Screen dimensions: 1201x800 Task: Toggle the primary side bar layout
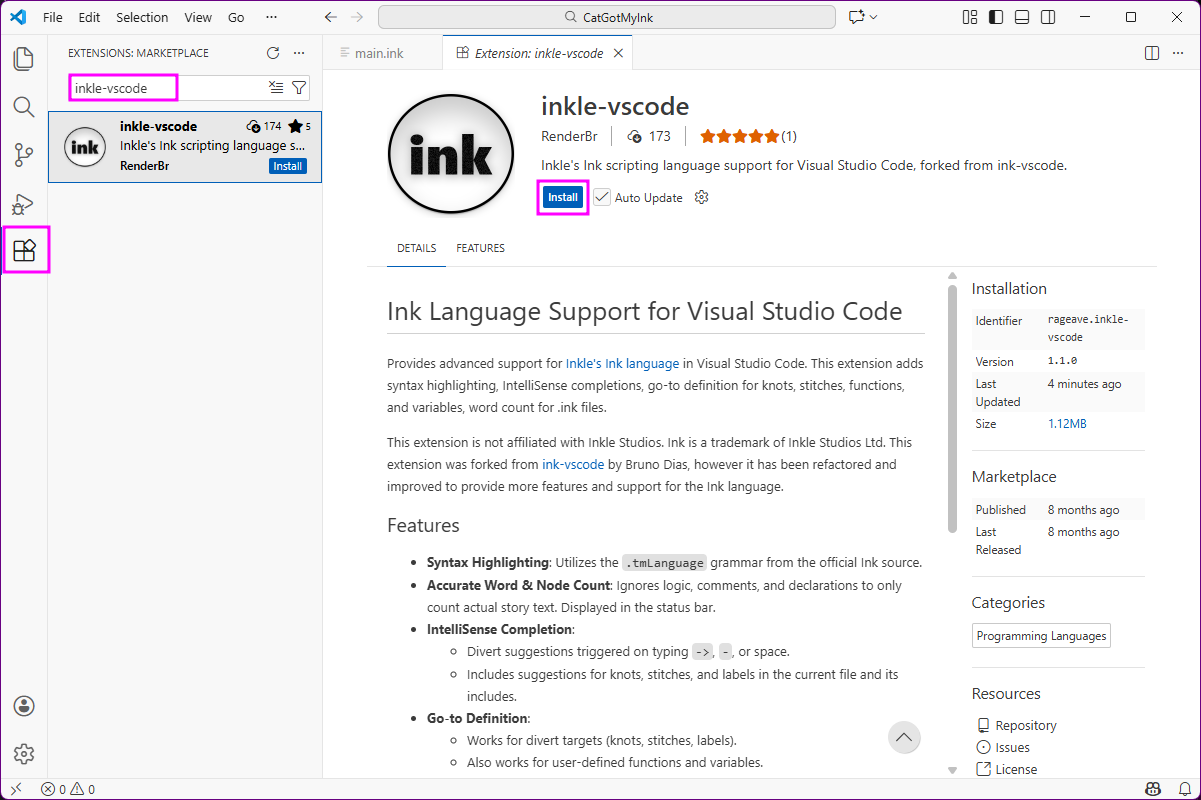point(995,17)
